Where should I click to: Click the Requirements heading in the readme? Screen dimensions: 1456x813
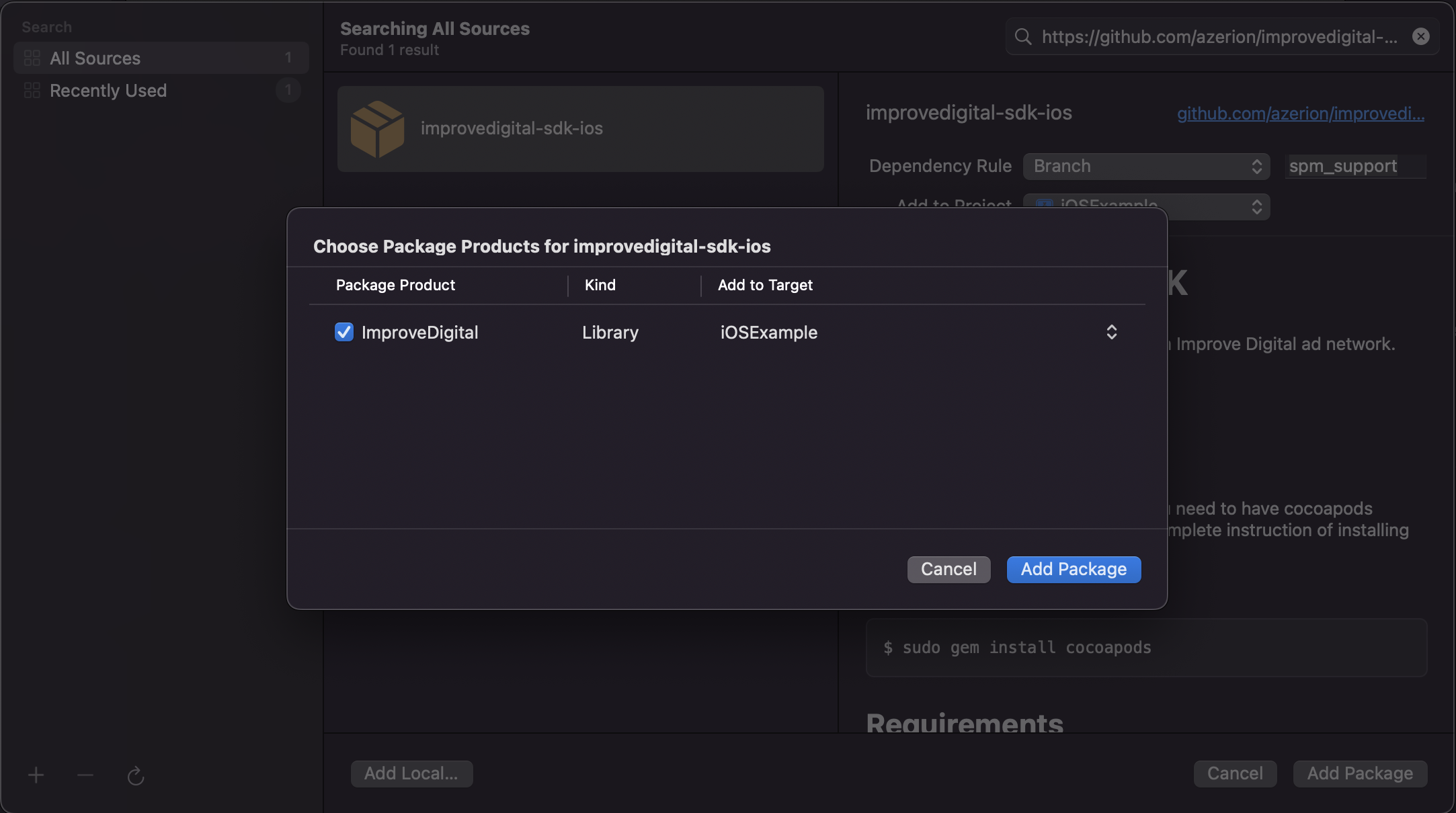965,722
